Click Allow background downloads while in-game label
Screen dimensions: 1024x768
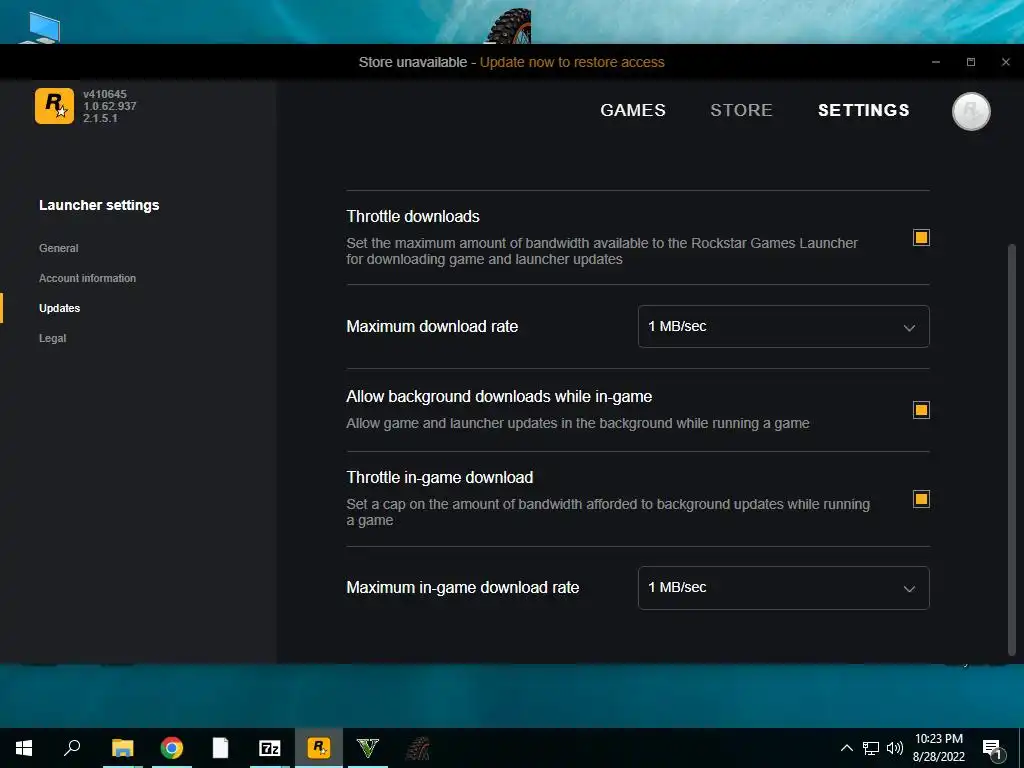click(499, 396)
